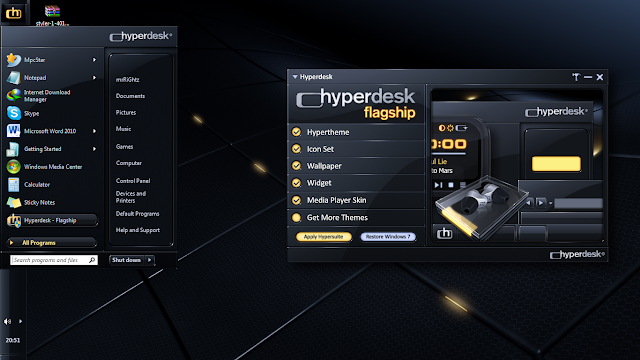Image resolution: width=640 pixels, height=360 pixels.
Task: Open Documents from start menu
Action: tap(130, 96)
